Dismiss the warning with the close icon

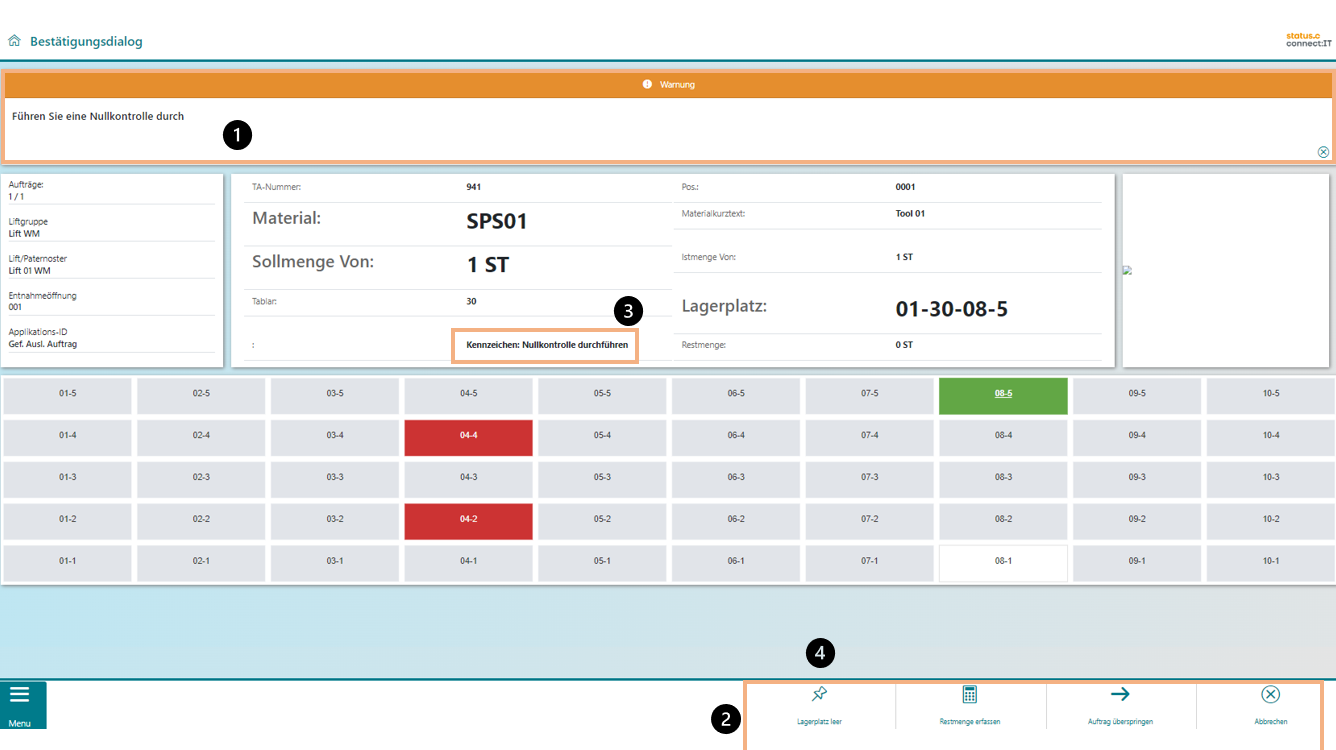click(1323, 152)
